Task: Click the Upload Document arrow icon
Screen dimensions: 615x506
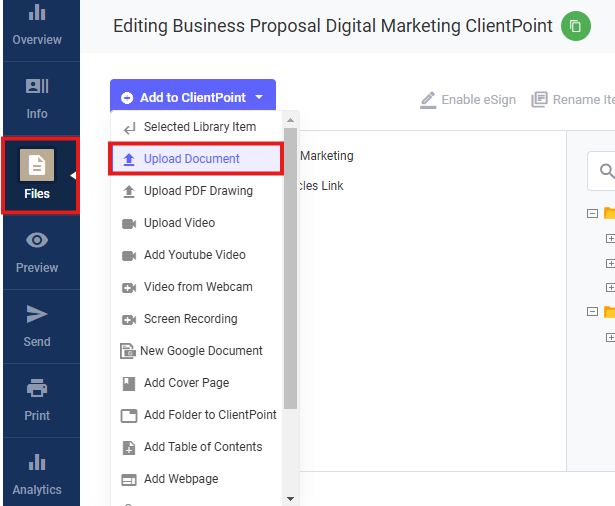Action: 129,159
